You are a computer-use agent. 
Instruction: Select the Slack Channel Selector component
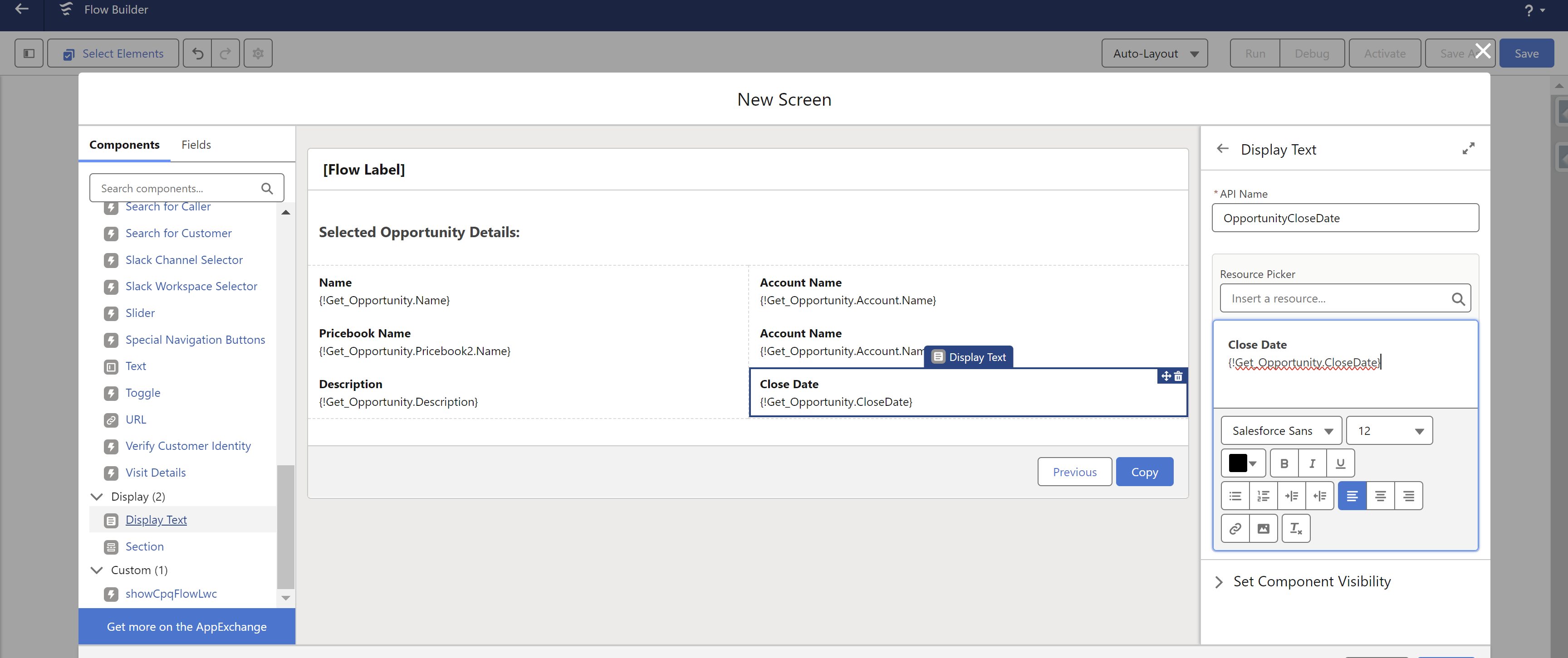coord(184,260)
